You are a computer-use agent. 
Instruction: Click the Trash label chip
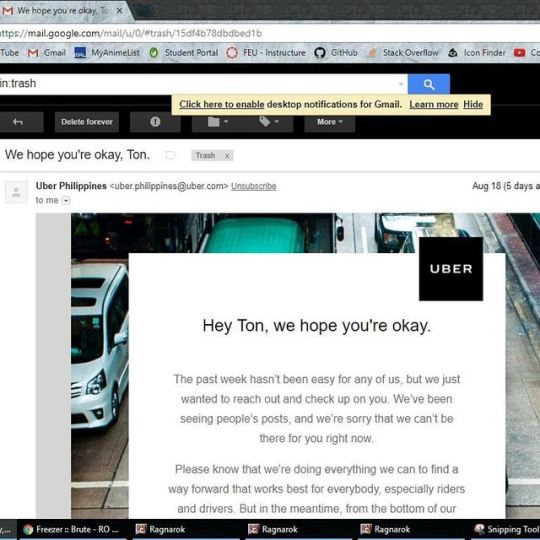tap(206, 156)
